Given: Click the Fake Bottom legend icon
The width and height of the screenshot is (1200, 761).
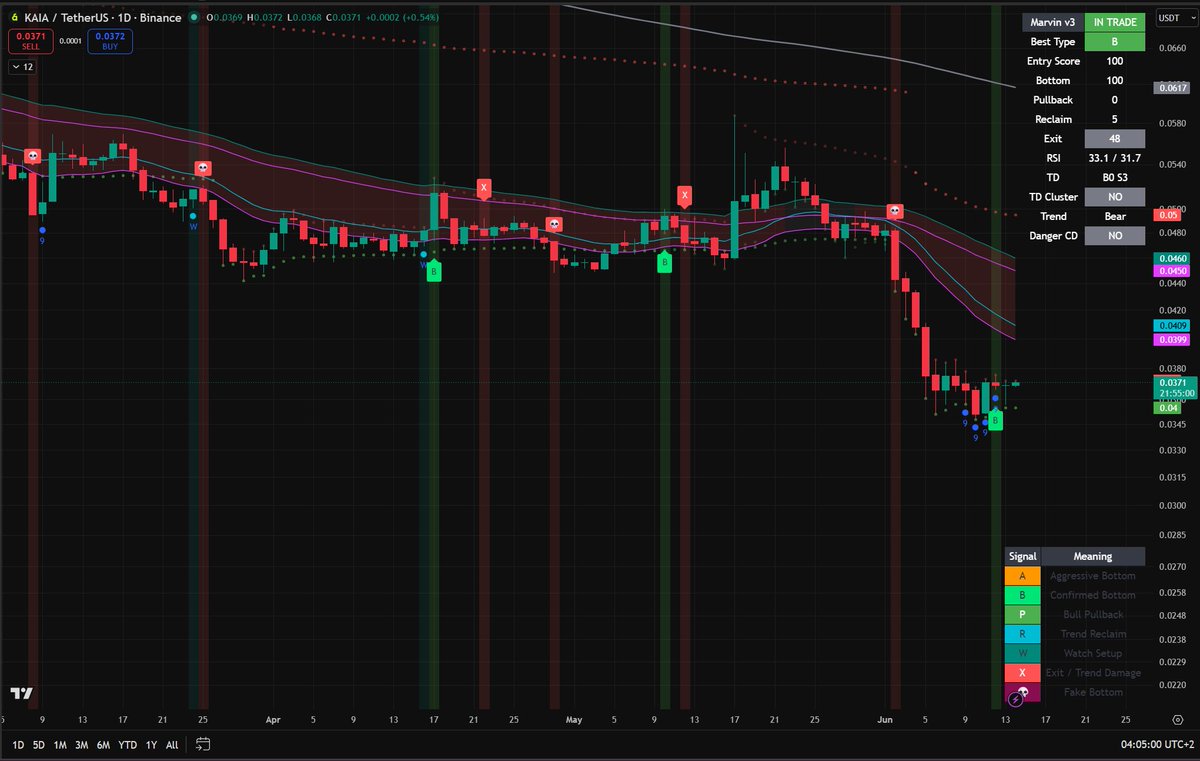Looking at the screenshot, I should [x=1022, y=693].
